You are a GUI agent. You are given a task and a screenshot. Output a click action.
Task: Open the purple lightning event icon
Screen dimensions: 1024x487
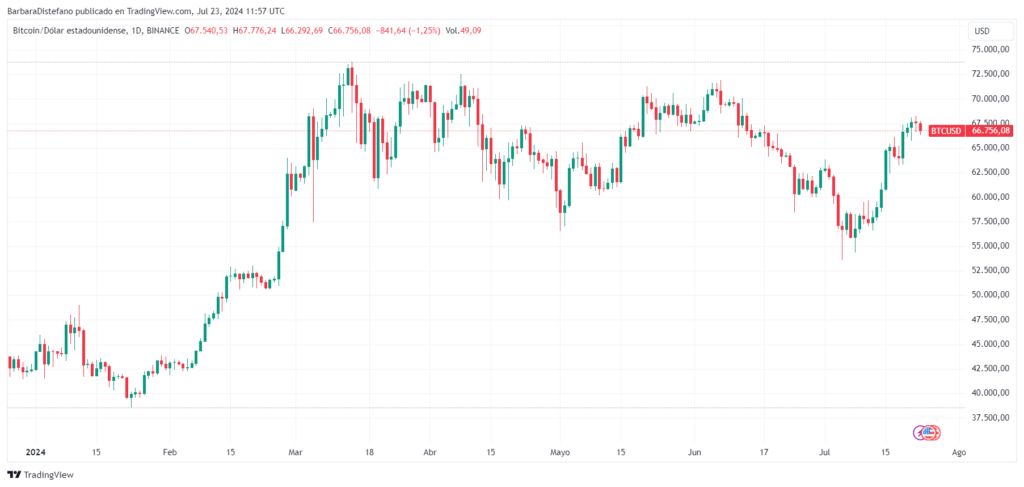point(918,432)
